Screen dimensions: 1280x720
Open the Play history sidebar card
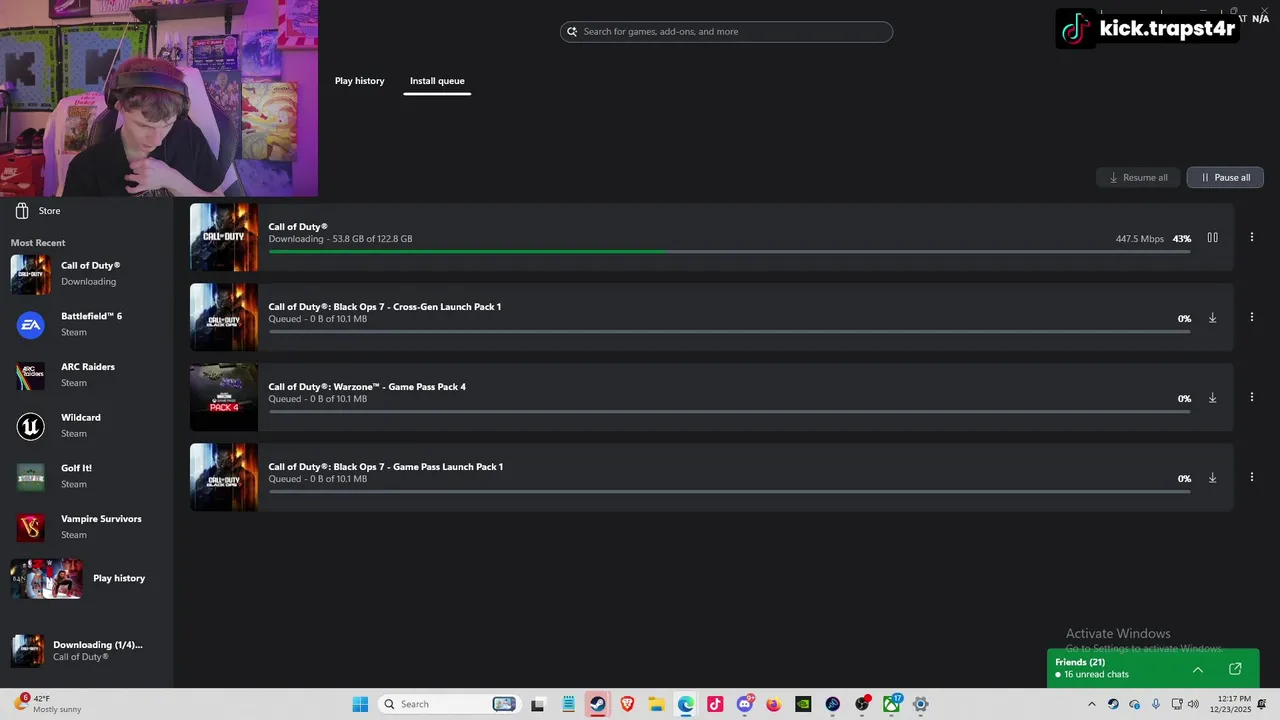87,578
